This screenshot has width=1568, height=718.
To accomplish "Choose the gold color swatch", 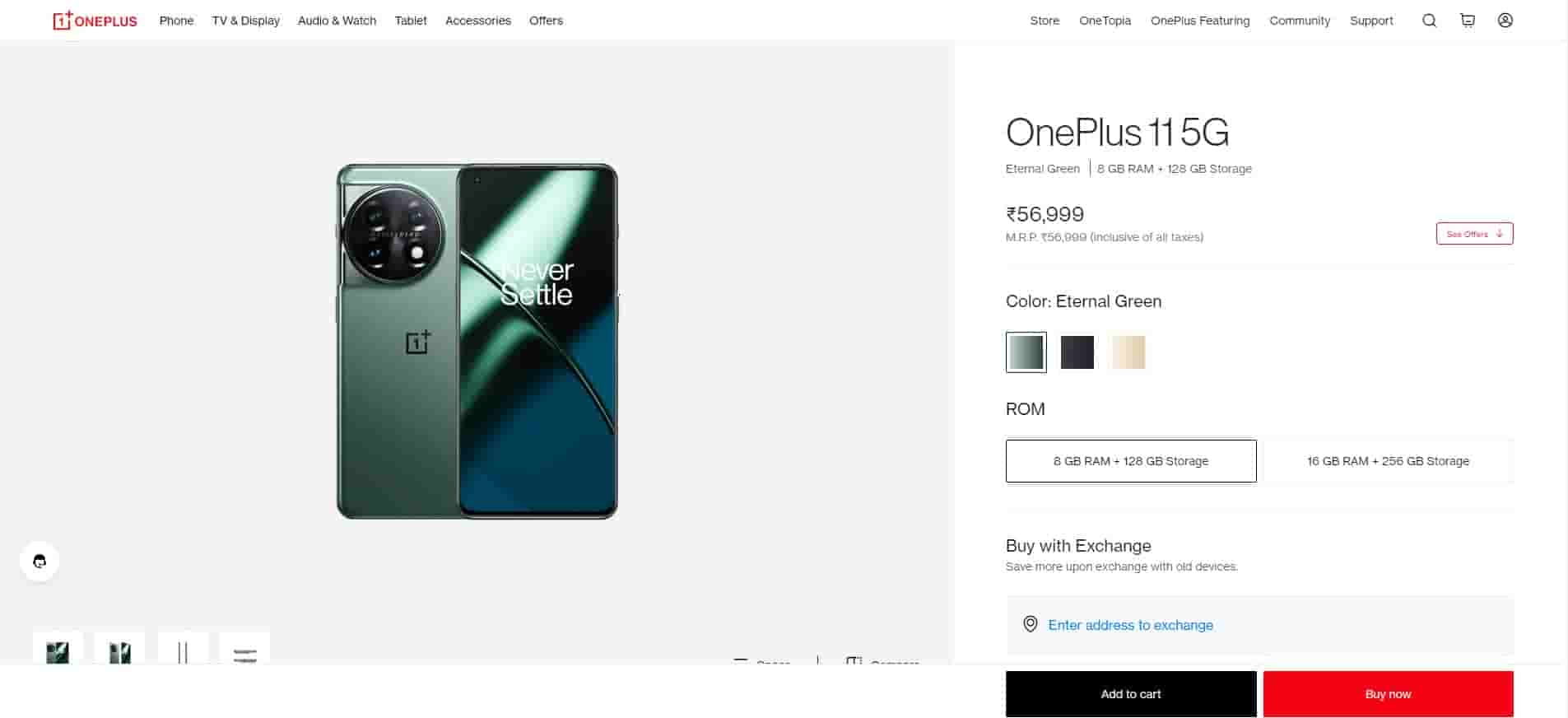I will tap(1128, 352).
